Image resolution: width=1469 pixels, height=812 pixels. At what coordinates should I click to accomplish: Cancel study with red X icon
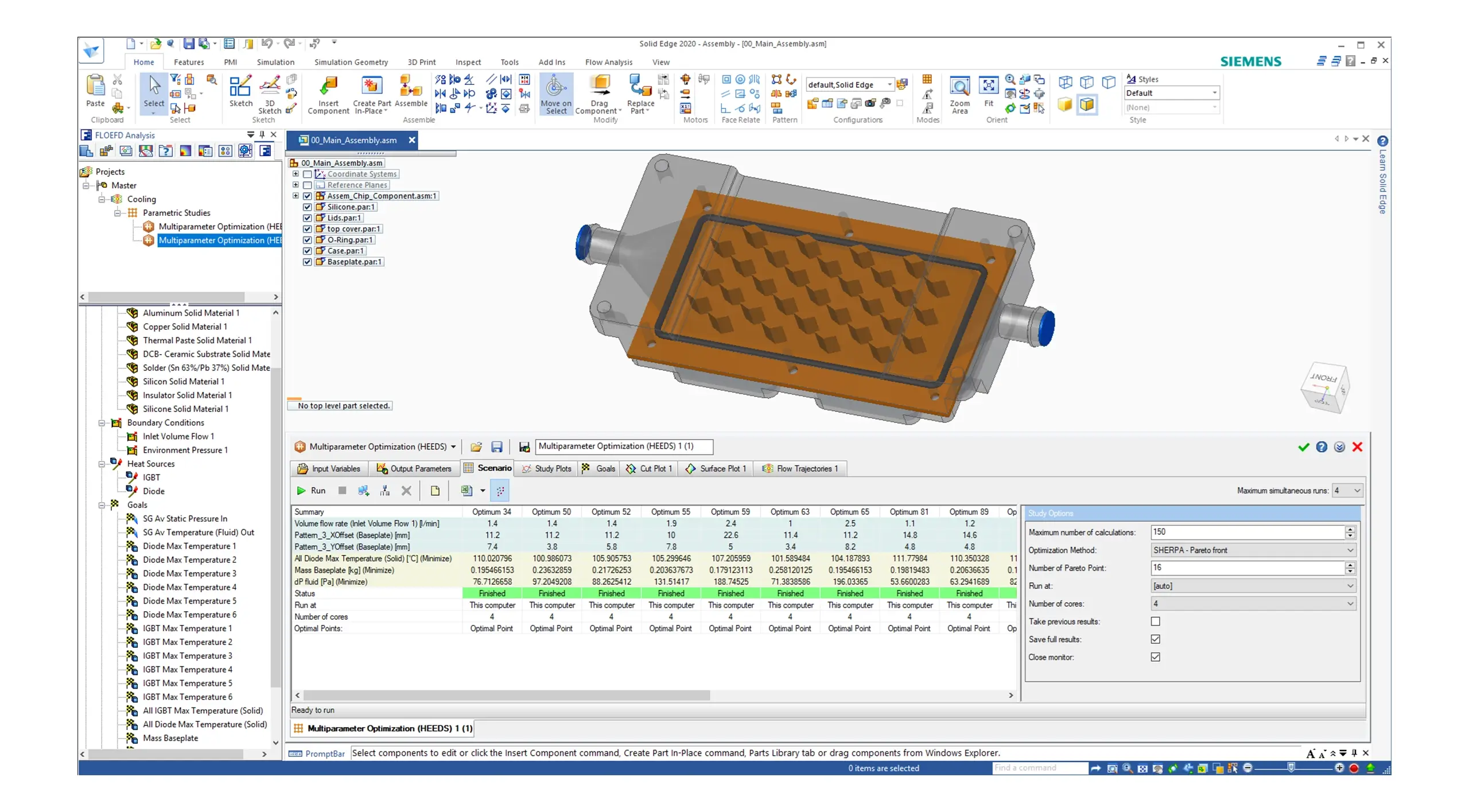coord(1357,447)
